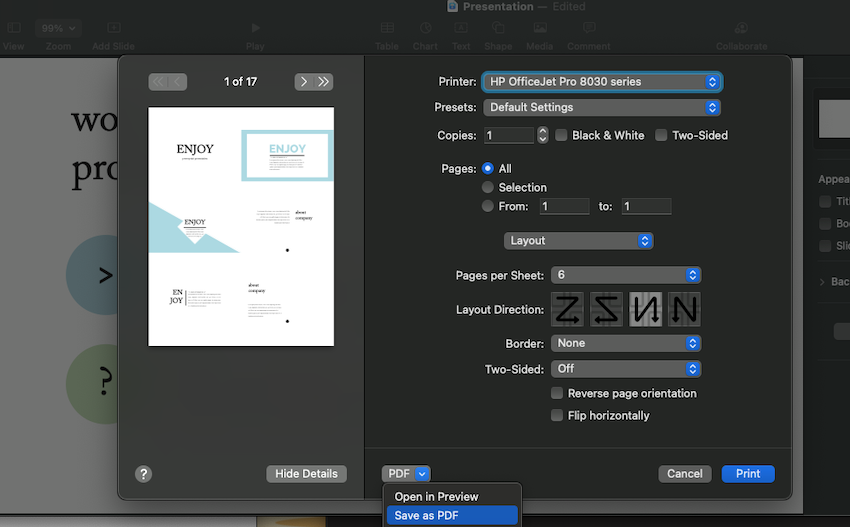This screenshot has height=527, width=850.
Task: Click the Copies number field
Action: pyautogui.click(x=509, y=135)
